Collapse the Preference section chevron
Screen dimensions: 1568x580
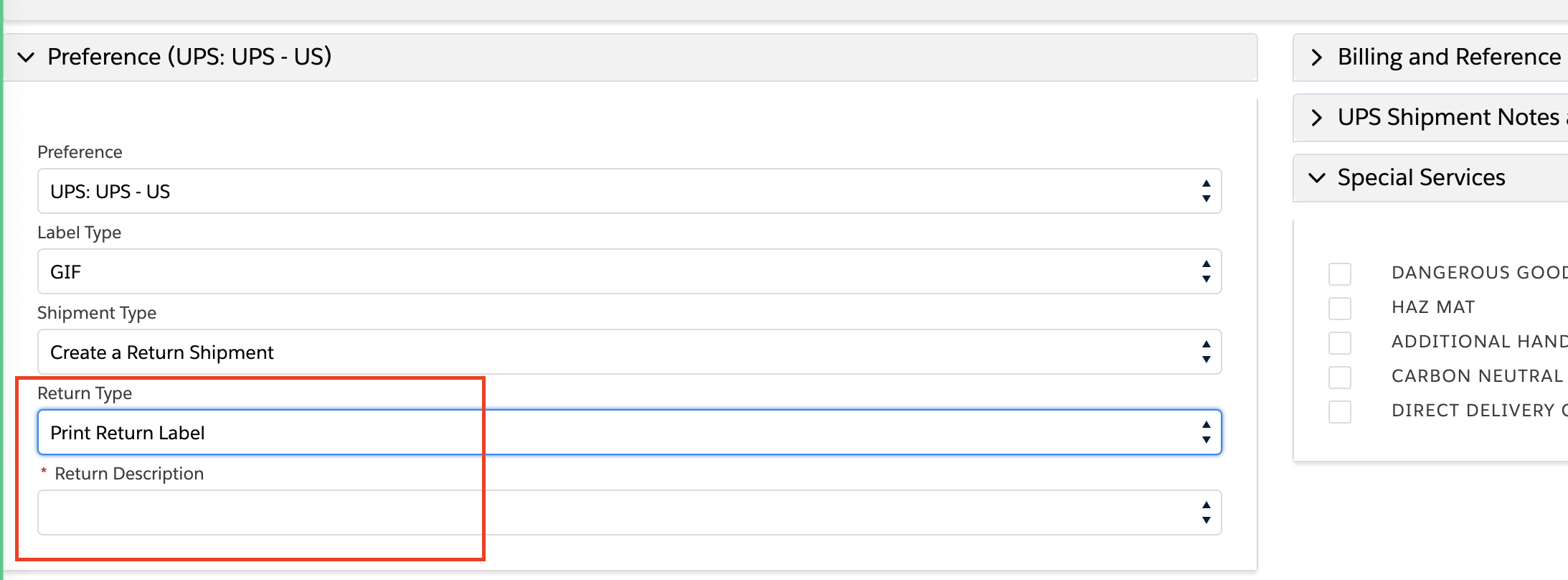(x=26, y=57)
